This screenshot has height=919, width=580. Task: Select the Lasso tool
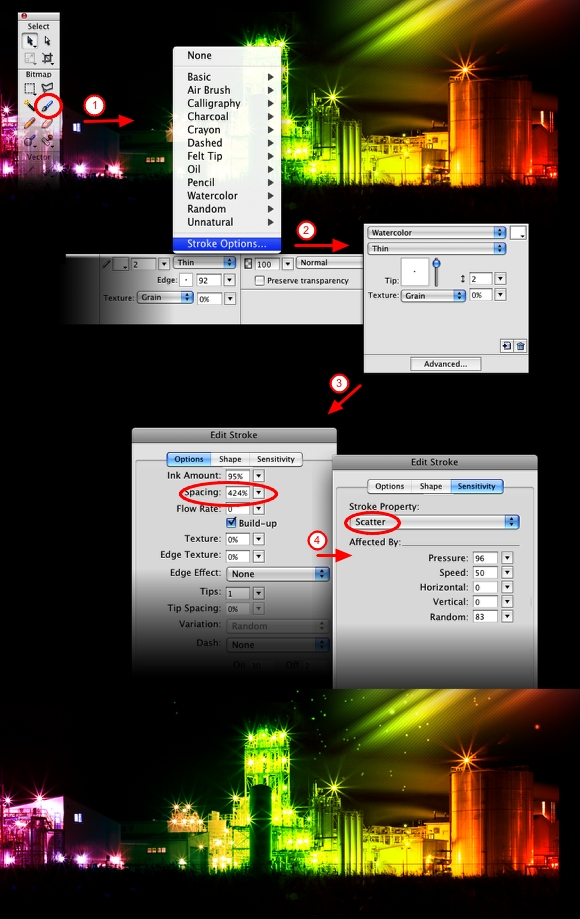[x=47, y=89]
